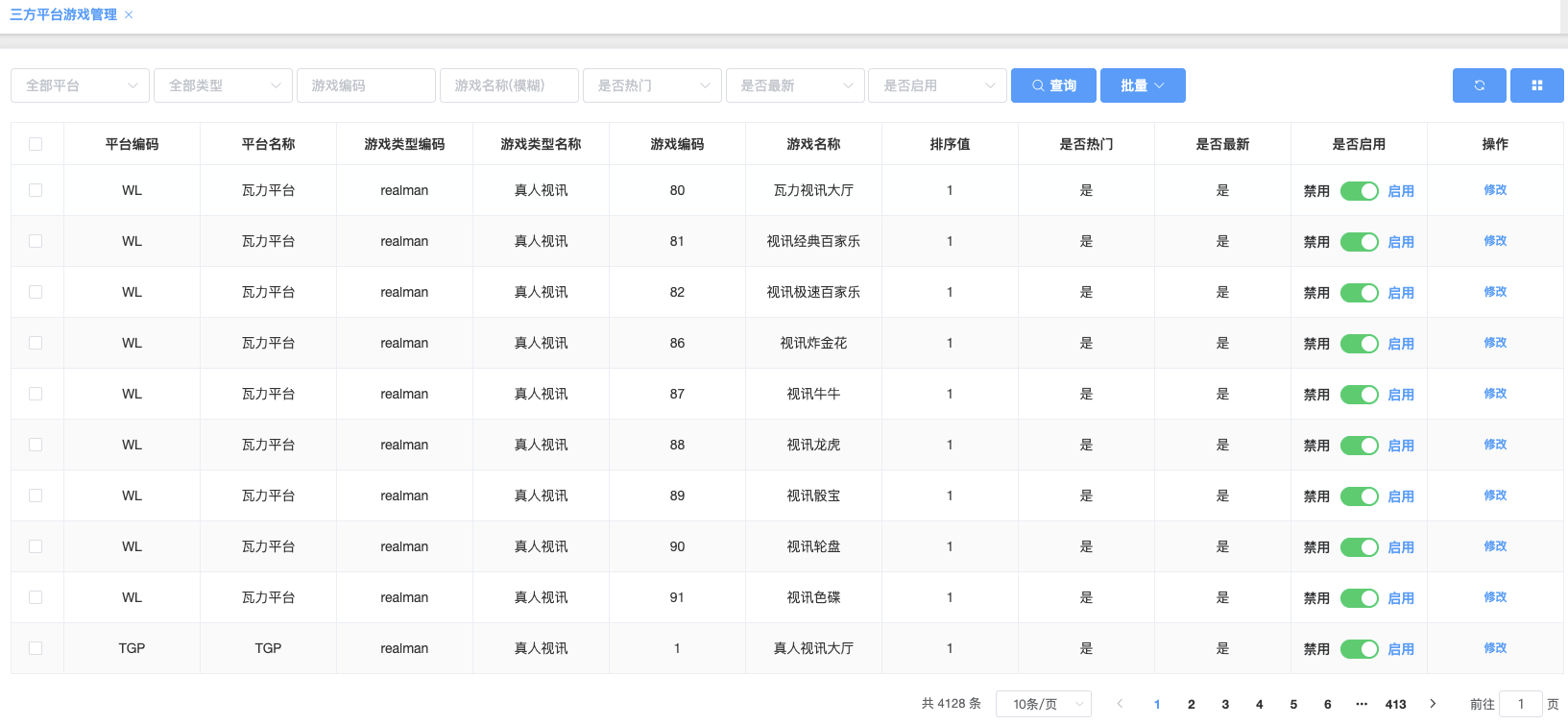Toggle the enable switch for 瓦力视讯大厅
Viewport: 1568px width, 725px height.
point(1359,191)
